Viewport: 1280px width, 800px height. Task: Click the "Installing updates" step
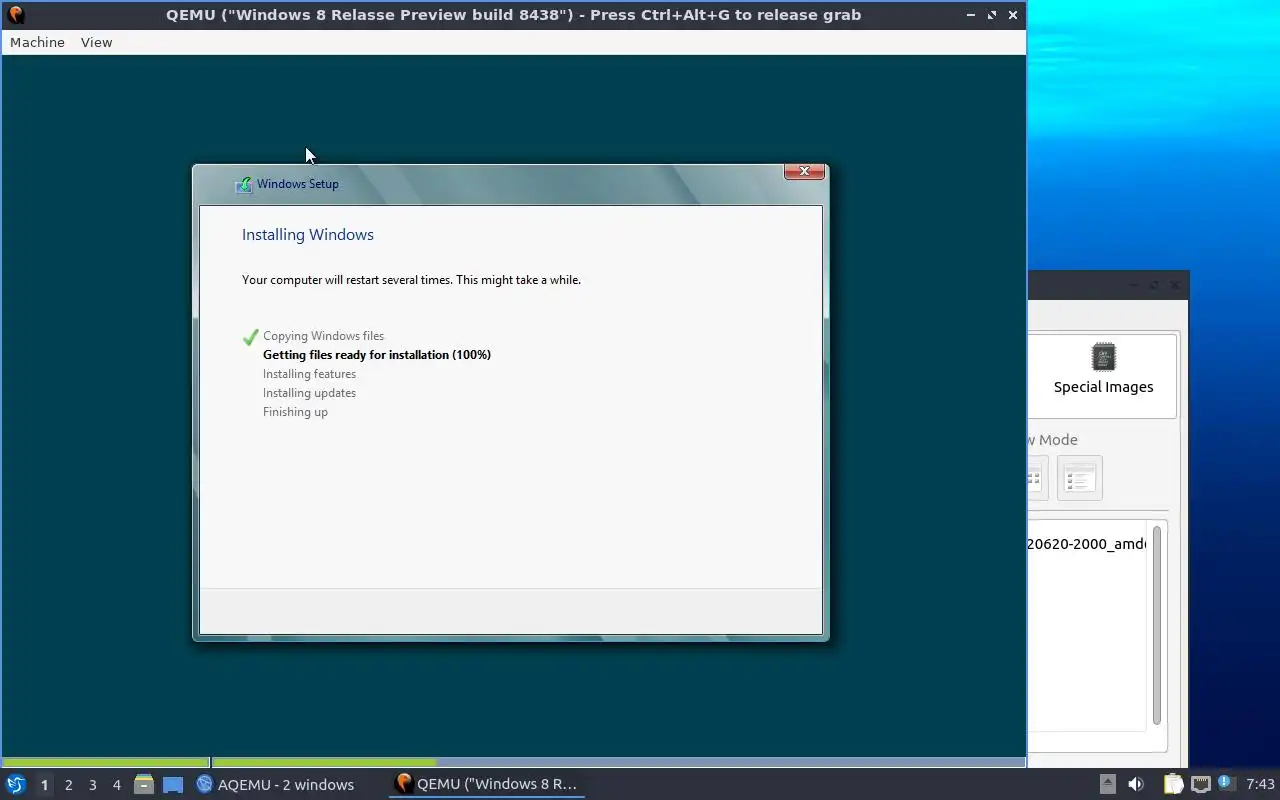pos(309,393)
